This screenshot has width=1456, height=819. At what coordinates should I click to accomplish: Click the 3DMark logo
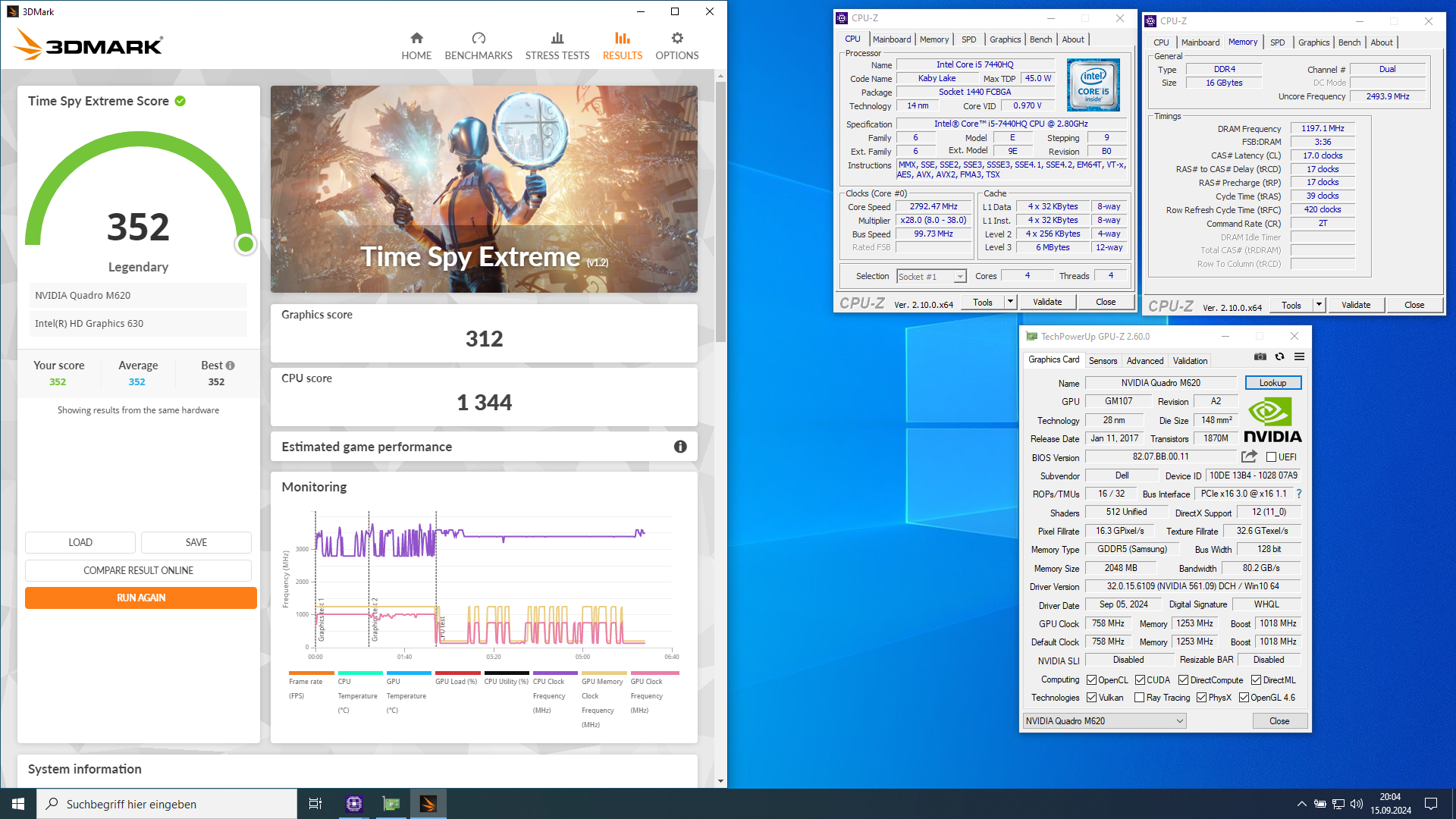tap(88, 45)
